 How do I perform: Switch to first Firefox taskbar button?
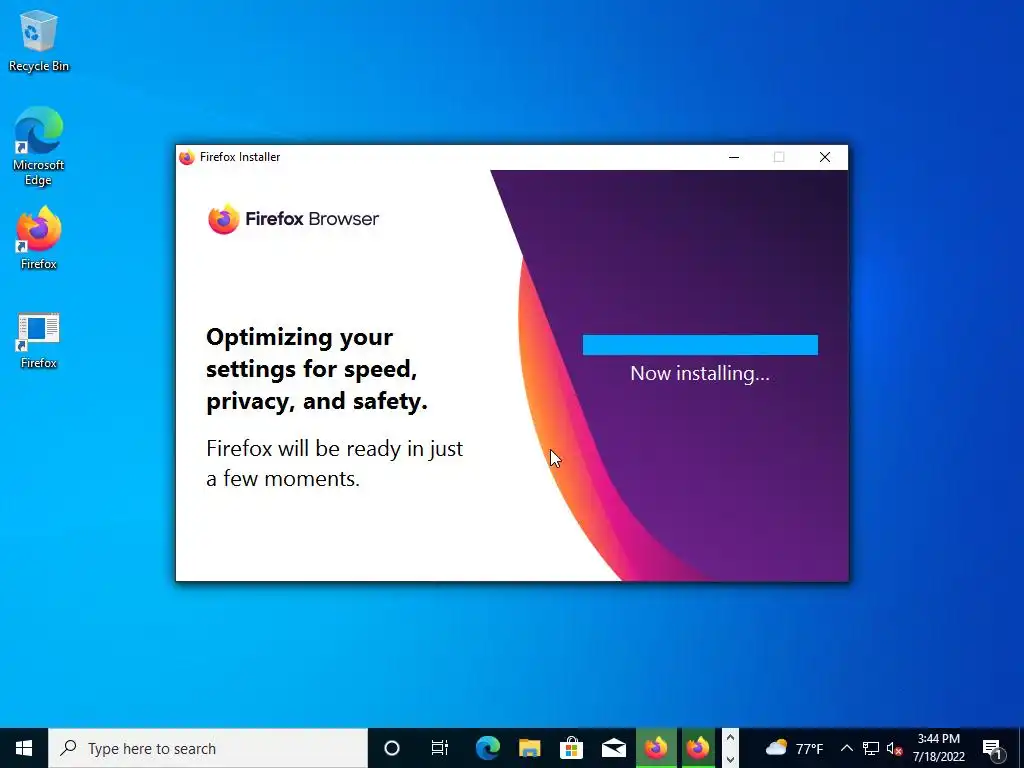click(x=656, y=748)
